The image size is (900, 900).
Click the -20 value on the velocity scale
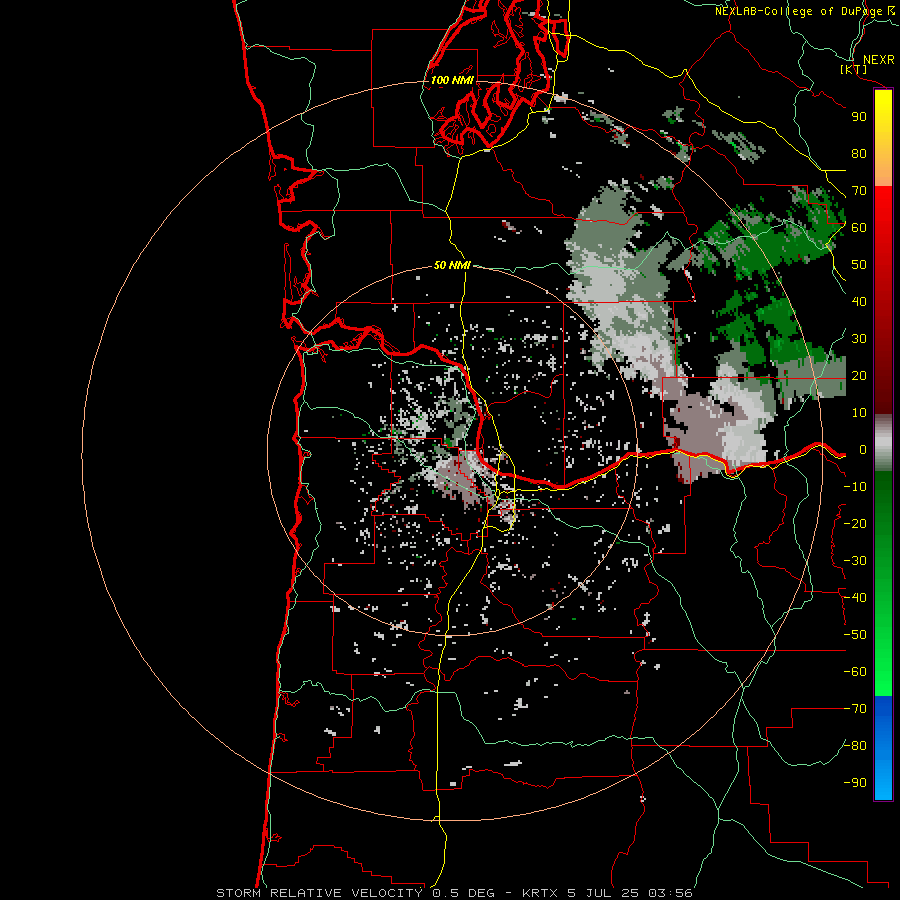tap(855, 524)
